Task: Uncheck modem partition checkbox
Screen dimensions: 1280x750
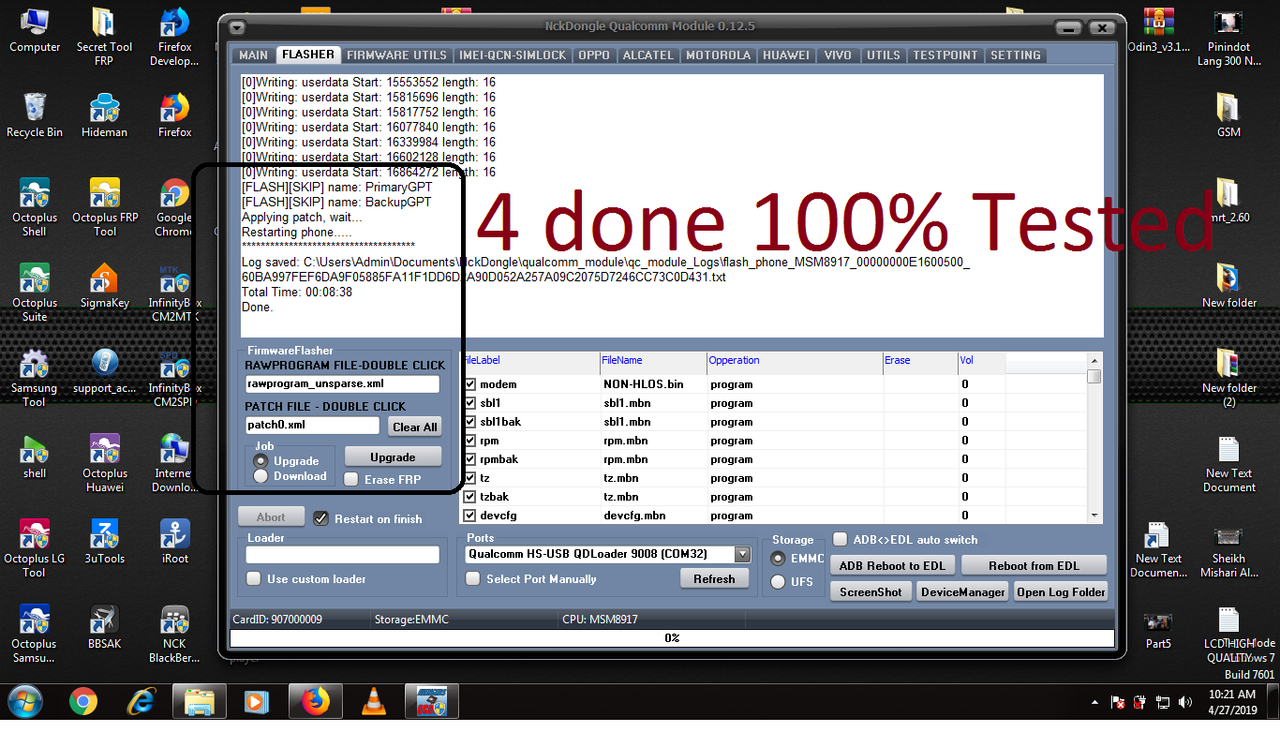Action: (x=471, y=384)
